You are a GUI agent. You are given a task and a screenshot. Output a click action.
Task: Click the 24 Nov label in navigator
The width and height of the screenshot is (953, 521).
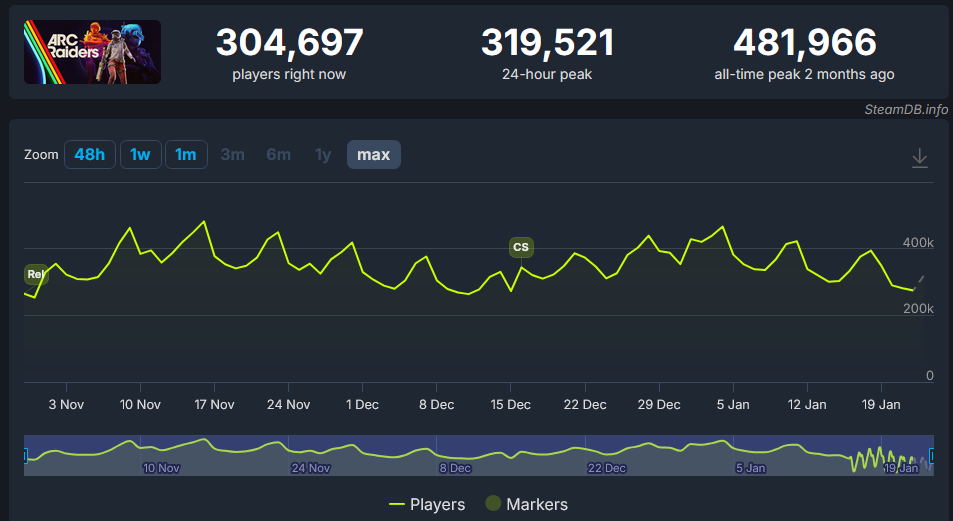tap(311, 468)
